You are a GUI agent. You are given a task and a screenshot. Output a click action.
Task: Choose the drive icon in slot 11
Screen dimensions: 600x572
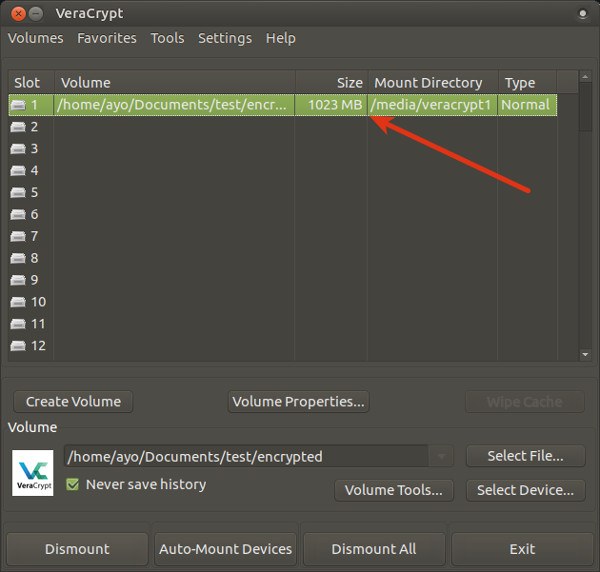point(18,324)
